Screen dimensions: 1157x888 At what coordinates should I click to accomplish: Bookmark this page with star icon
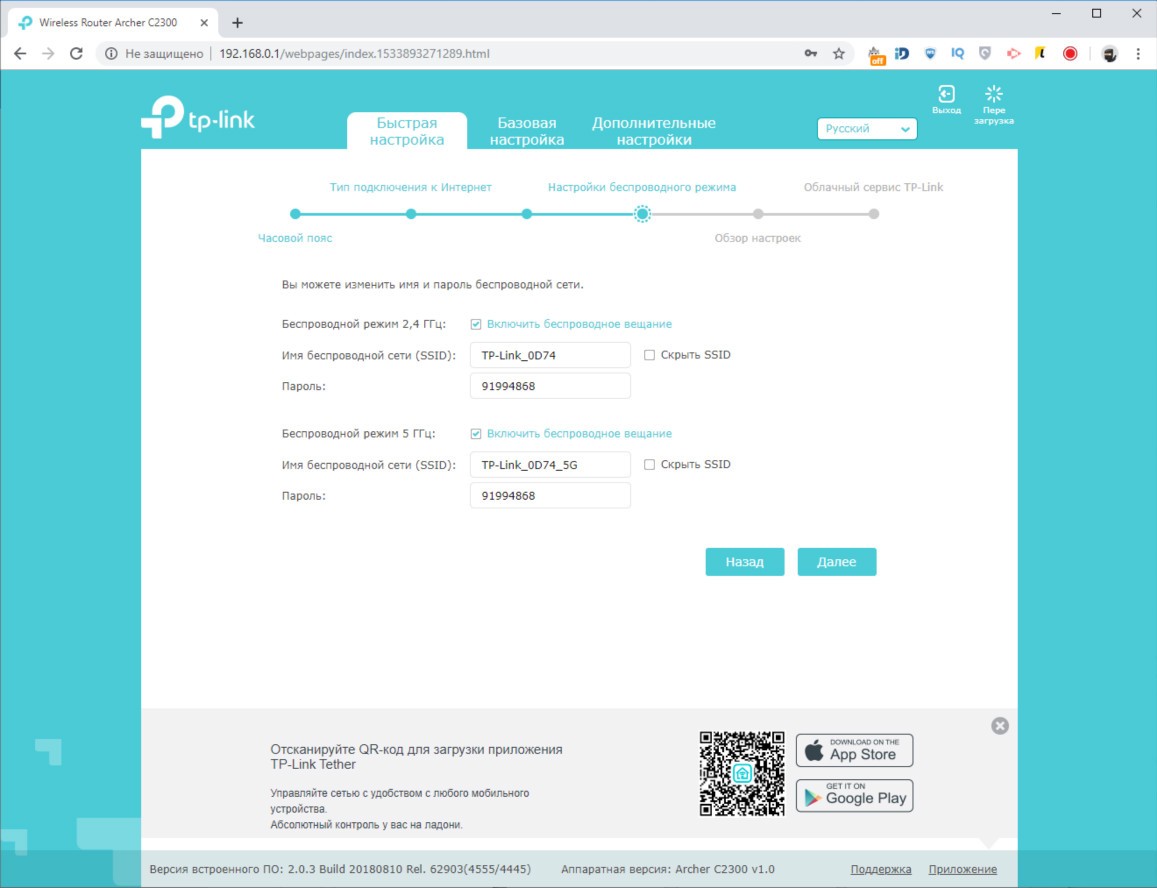pos(838,54)
